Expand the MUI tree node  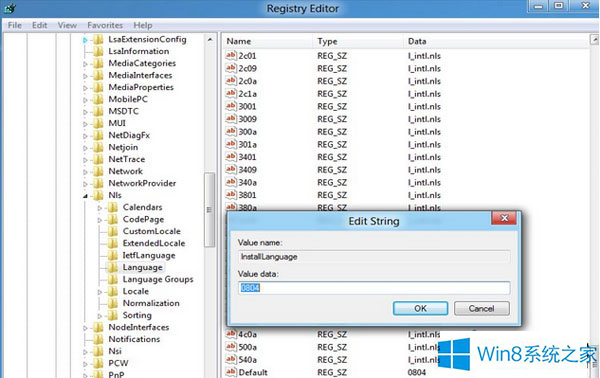click(85, 124)
